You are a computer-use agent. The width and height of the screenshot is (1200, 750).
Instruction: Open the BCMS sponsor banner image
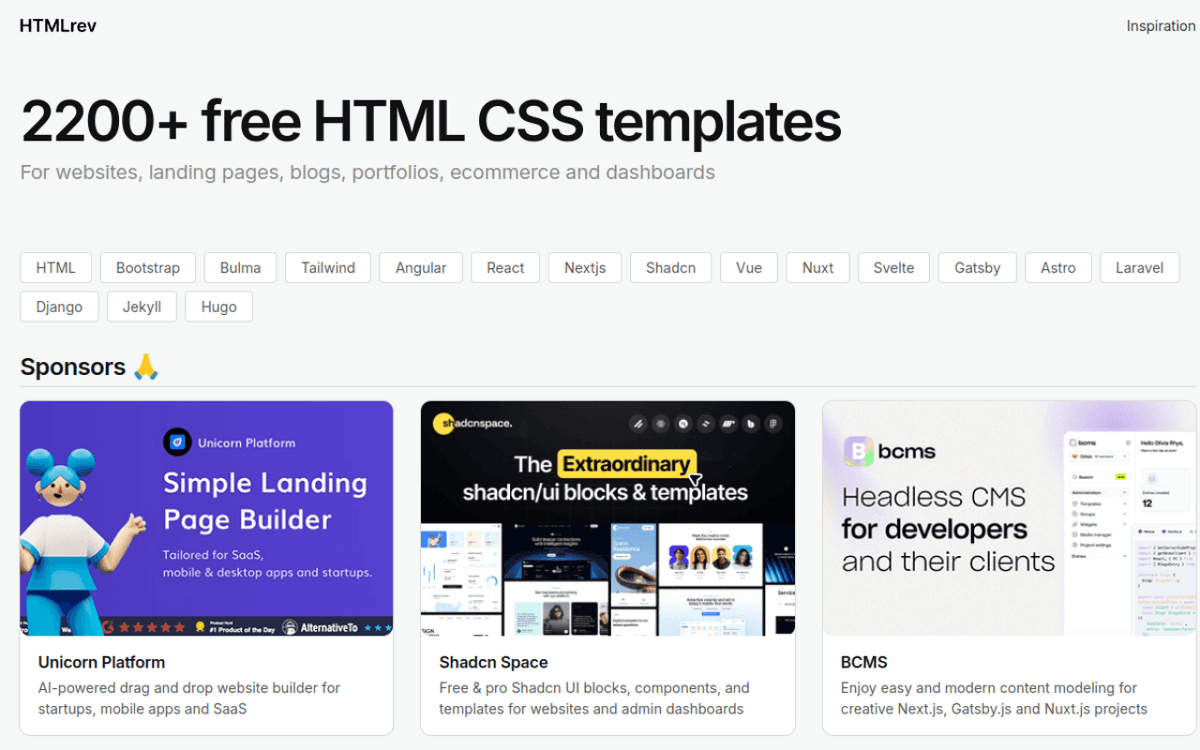click(x=1008, y=518)
